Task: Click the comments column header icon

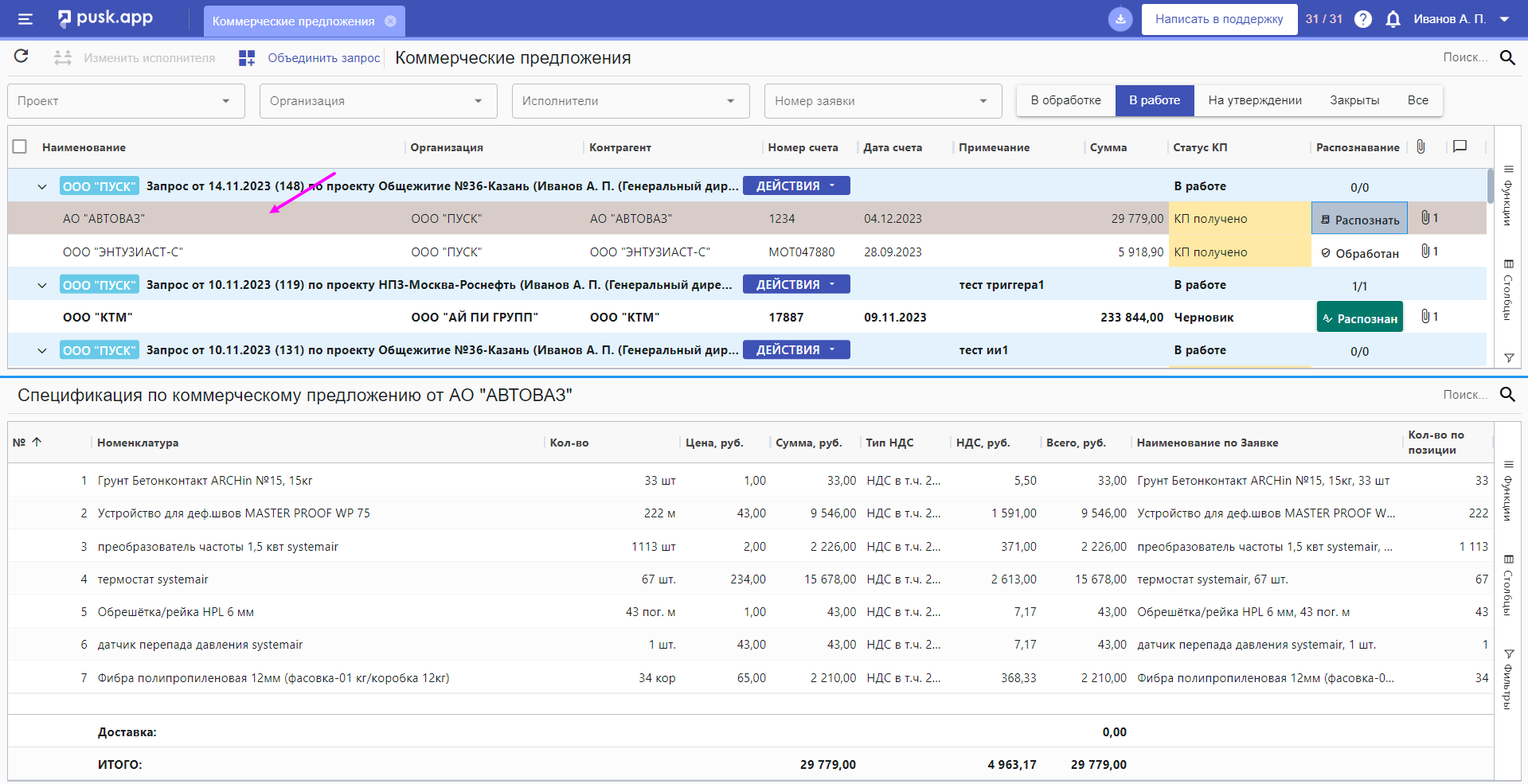Action: (x=1460, y=146)
